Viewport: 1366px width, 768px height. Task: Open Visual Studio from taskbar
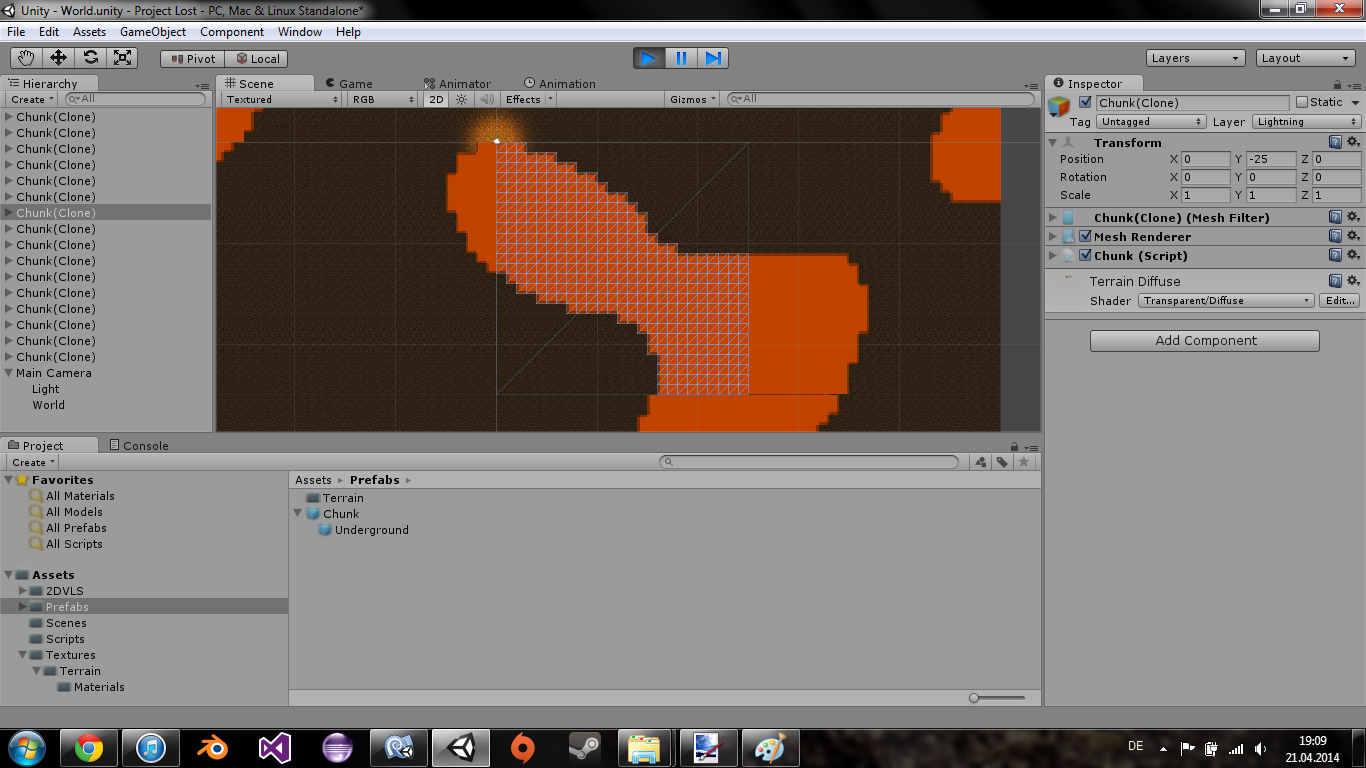coord(274,747)
